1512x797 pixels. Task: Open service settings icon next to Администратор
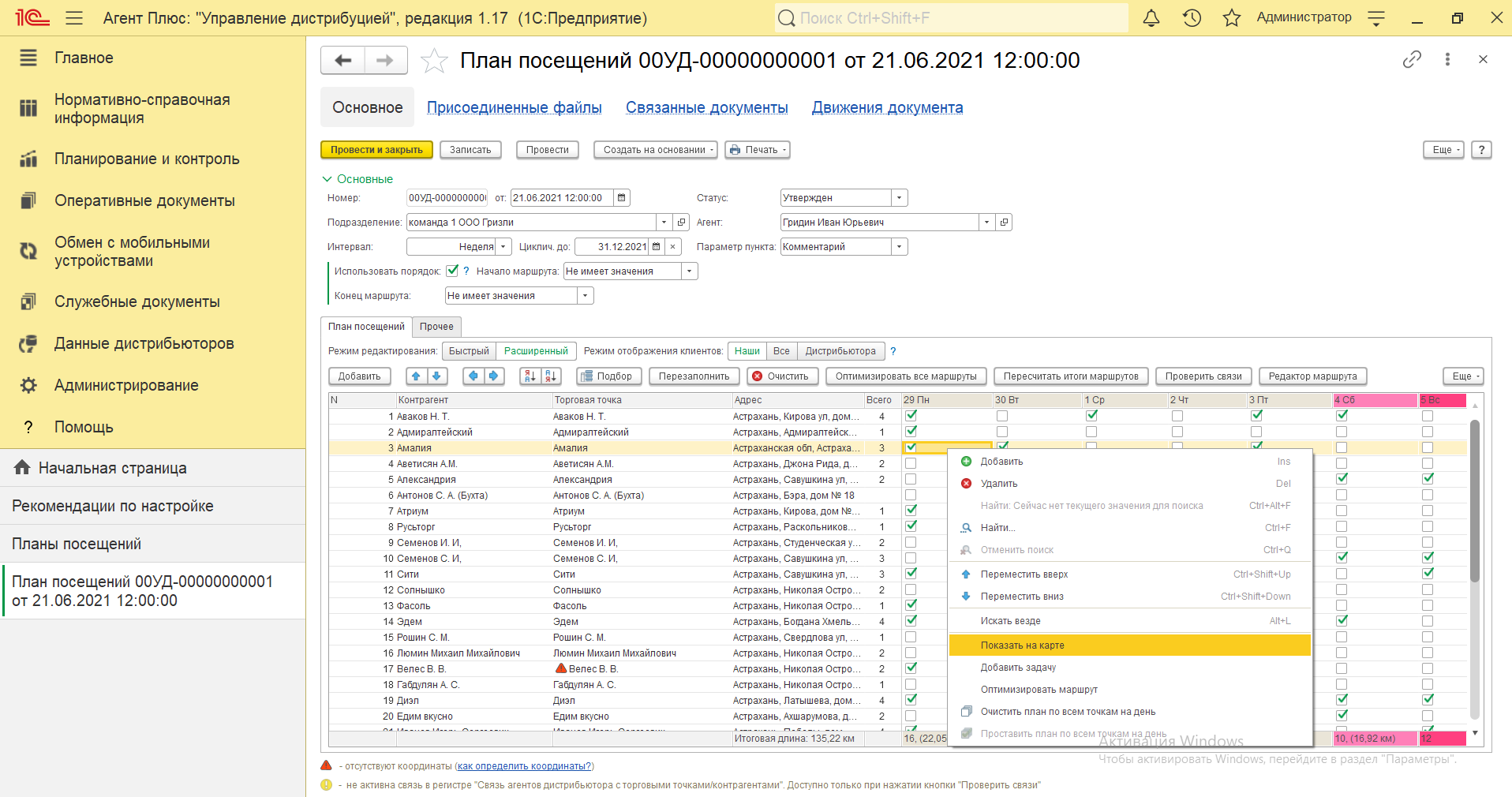click(1376, 17)
